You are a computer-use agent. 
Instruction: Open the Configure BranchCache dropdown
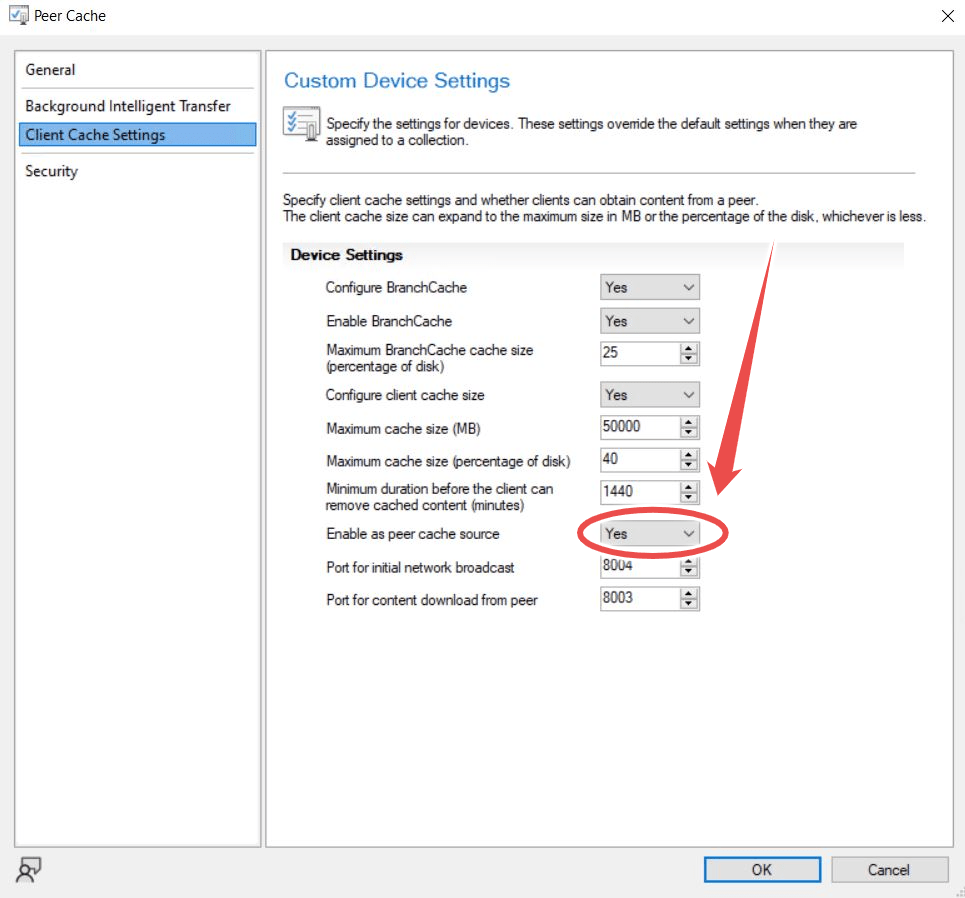pos(649,288)
